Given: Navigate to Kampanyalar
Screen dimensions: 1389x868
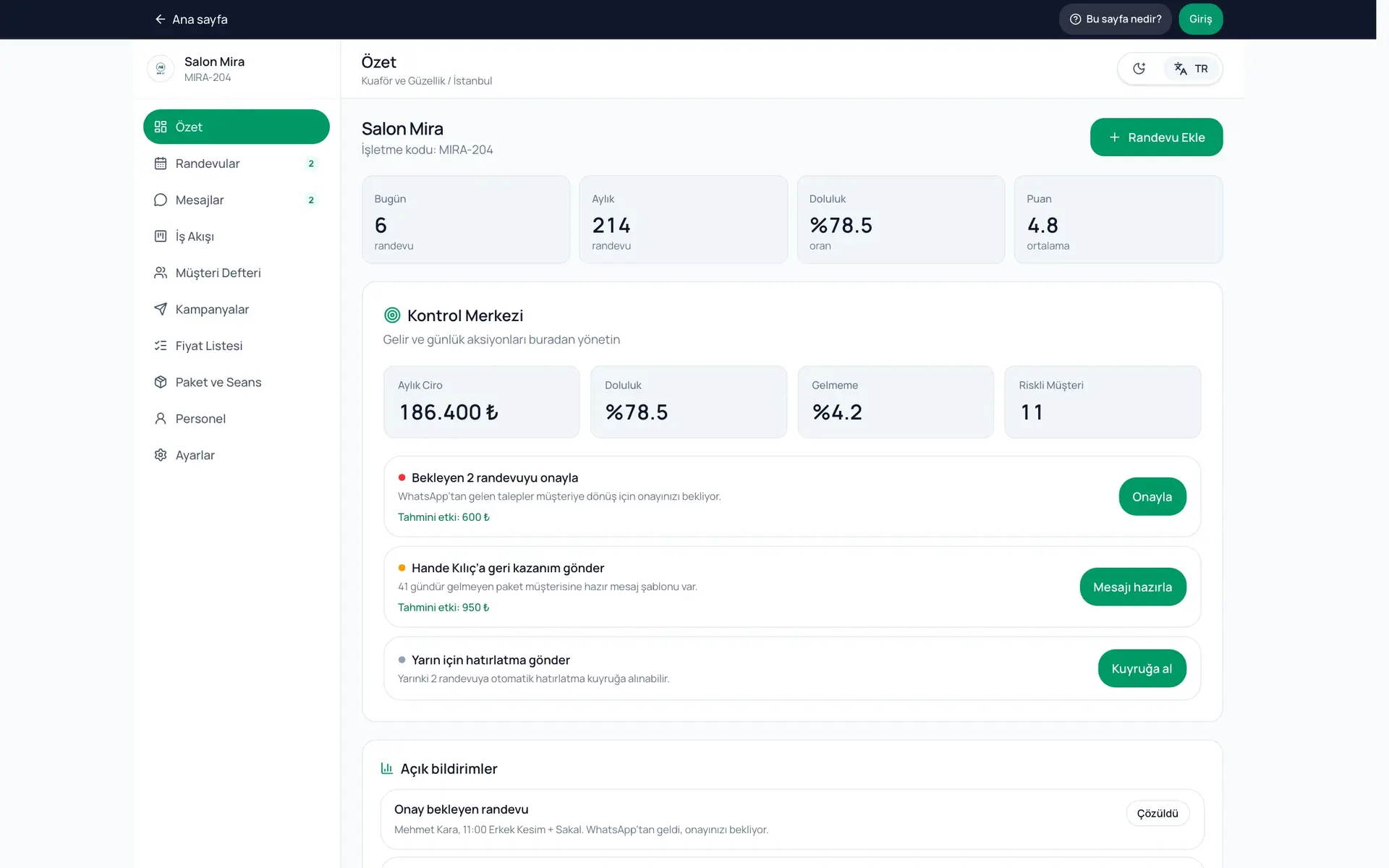Looking at the screenshot, I should click(237, 309).
